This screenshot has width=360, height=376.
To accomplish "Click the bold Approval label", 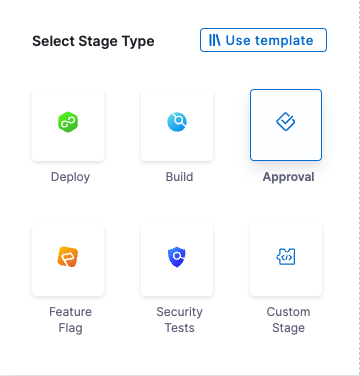I will point(288,177).
